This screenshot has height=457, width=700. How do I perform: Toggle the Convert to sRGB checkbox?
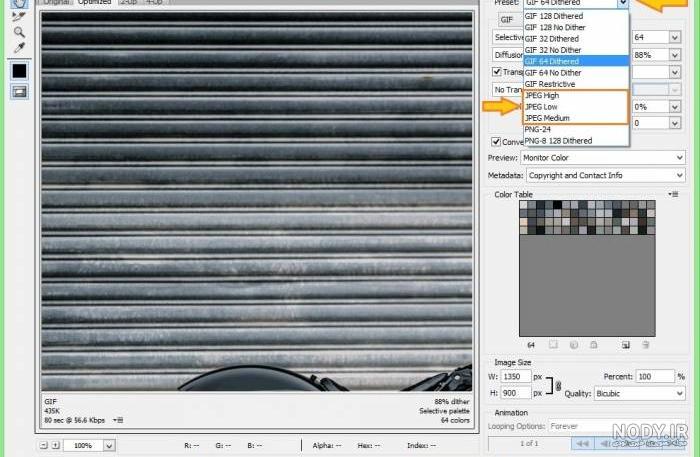[x=496, y=141]
